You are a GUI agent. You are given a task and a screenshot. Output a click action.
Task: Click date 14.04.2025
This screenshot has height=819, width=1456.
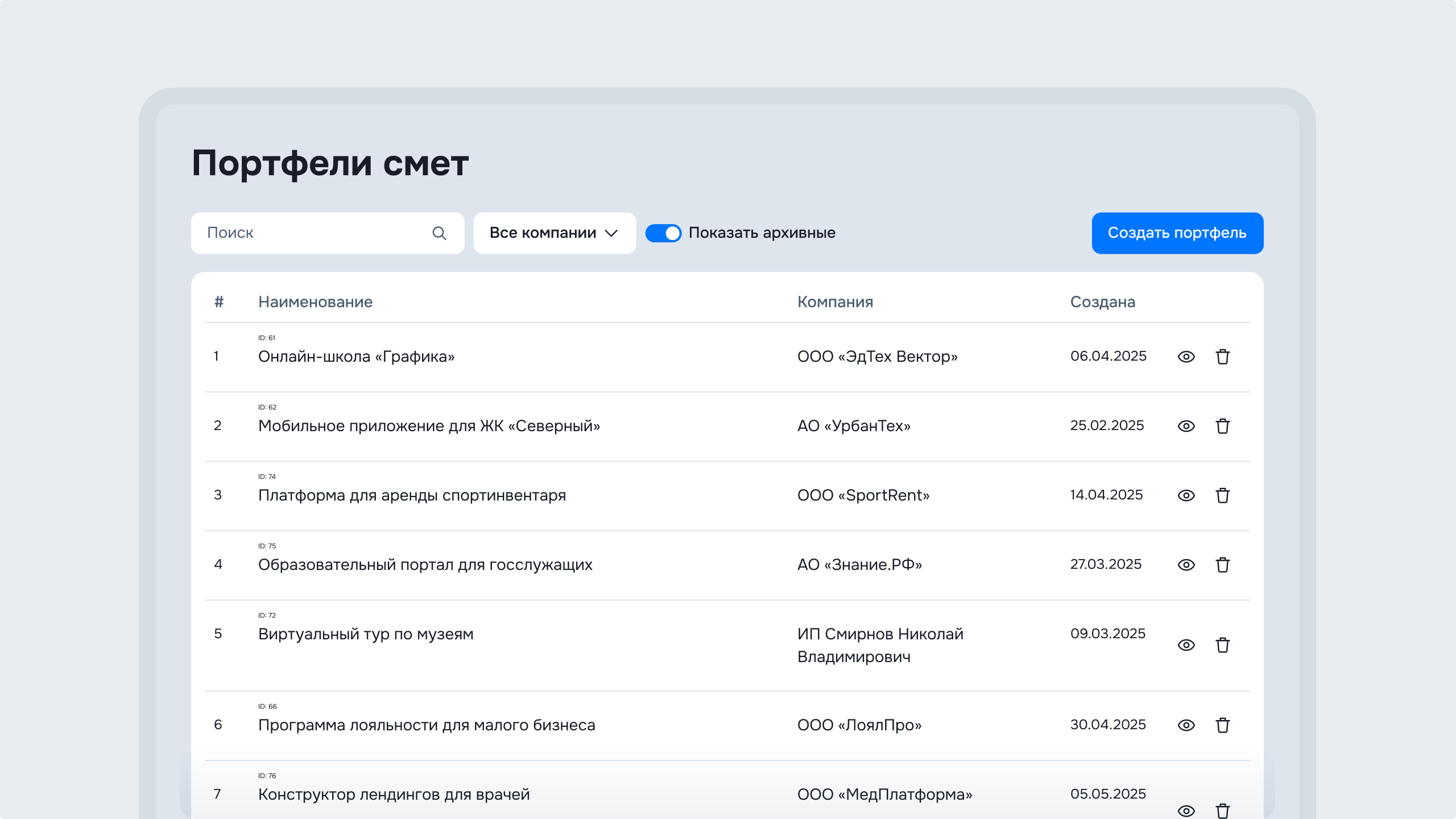[x=1106, y=495]
